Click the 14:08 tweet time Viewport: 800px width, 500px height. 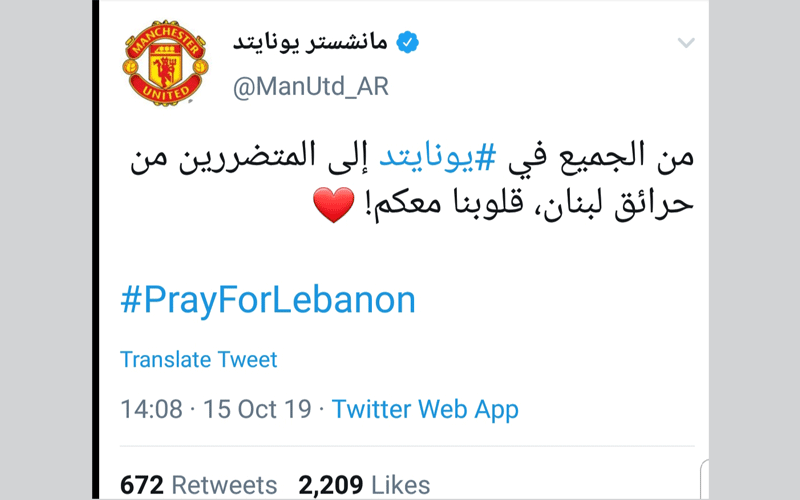pyautogui.click(x=152, y=409)
